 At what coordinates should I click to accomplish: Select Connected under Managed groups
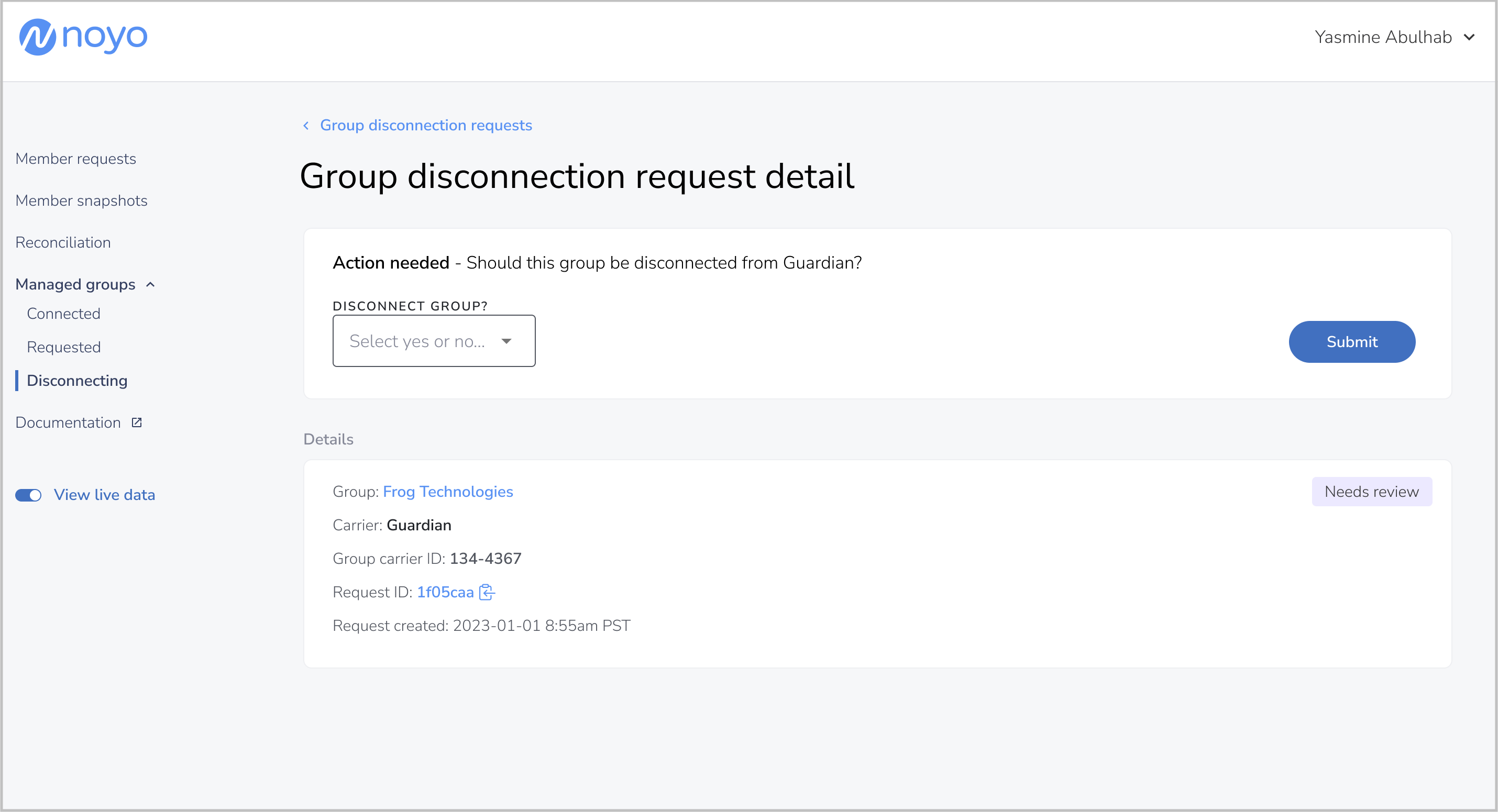coord(63,314)
